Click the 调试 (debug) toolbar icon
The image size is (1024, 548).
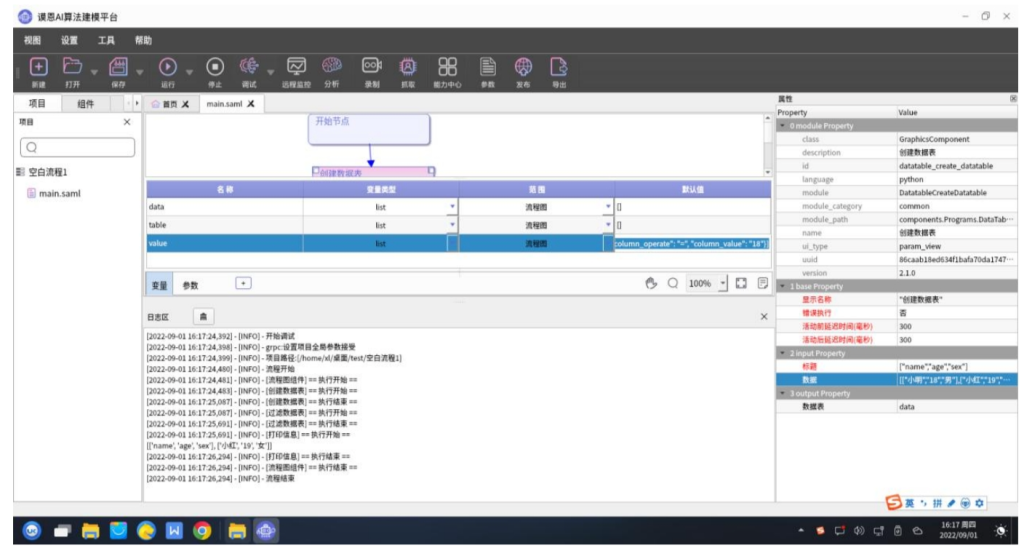click(249, 66)
